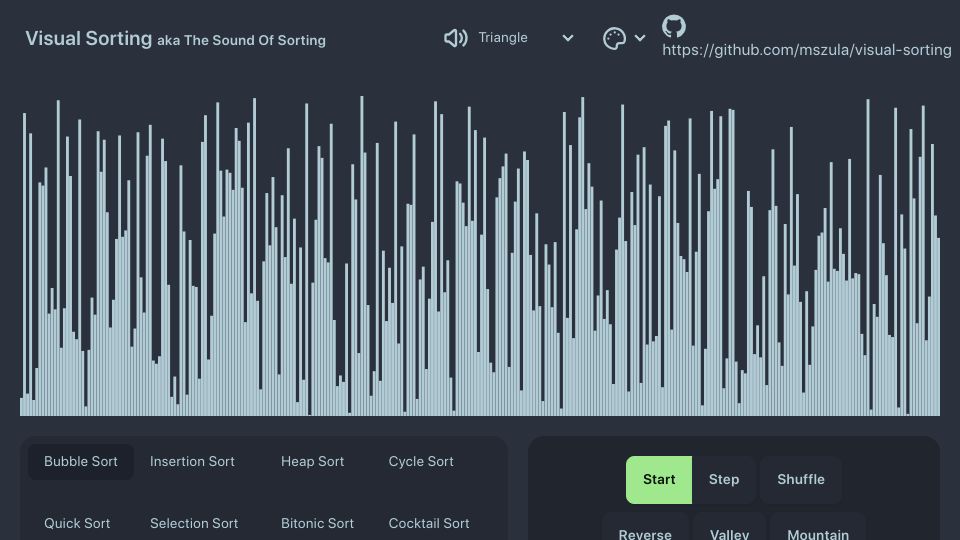The height and width of the screenshot is (540, 960).
Task: Click the color palette theme icon
Action: coord(614,38)
